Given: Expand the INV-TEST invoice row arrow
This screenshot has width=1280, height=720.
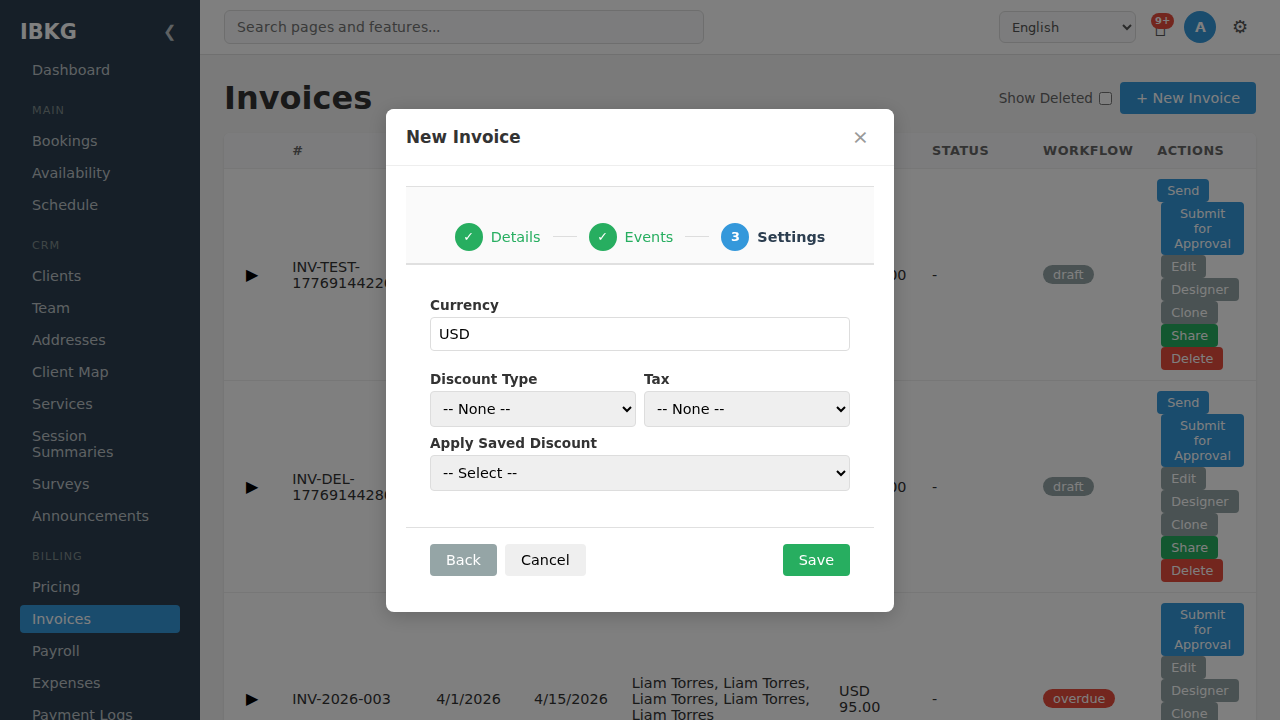Looking at the screenshot, I should (252, 275).
